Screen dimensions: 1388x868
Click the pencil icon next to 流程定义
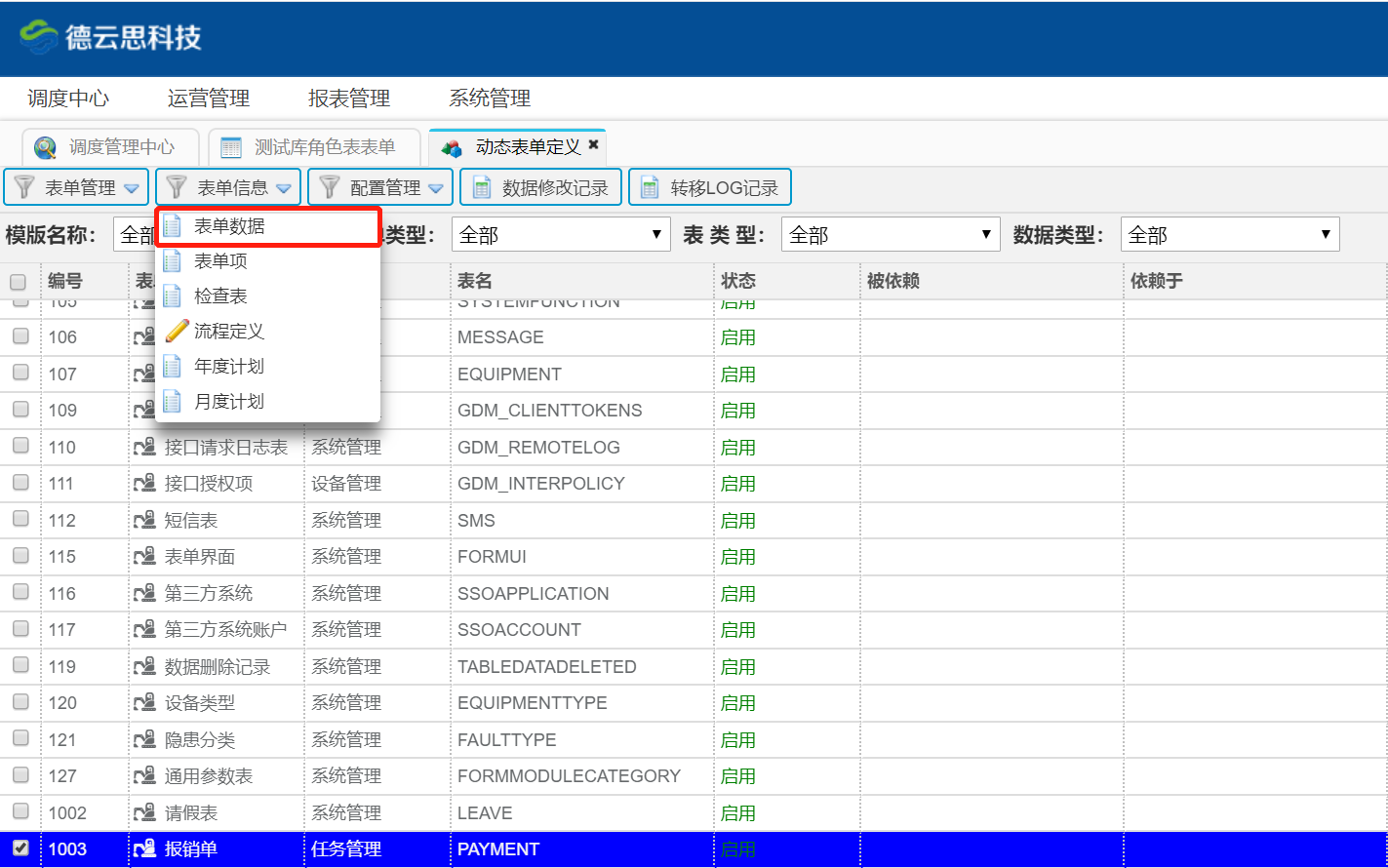point(176,332)
